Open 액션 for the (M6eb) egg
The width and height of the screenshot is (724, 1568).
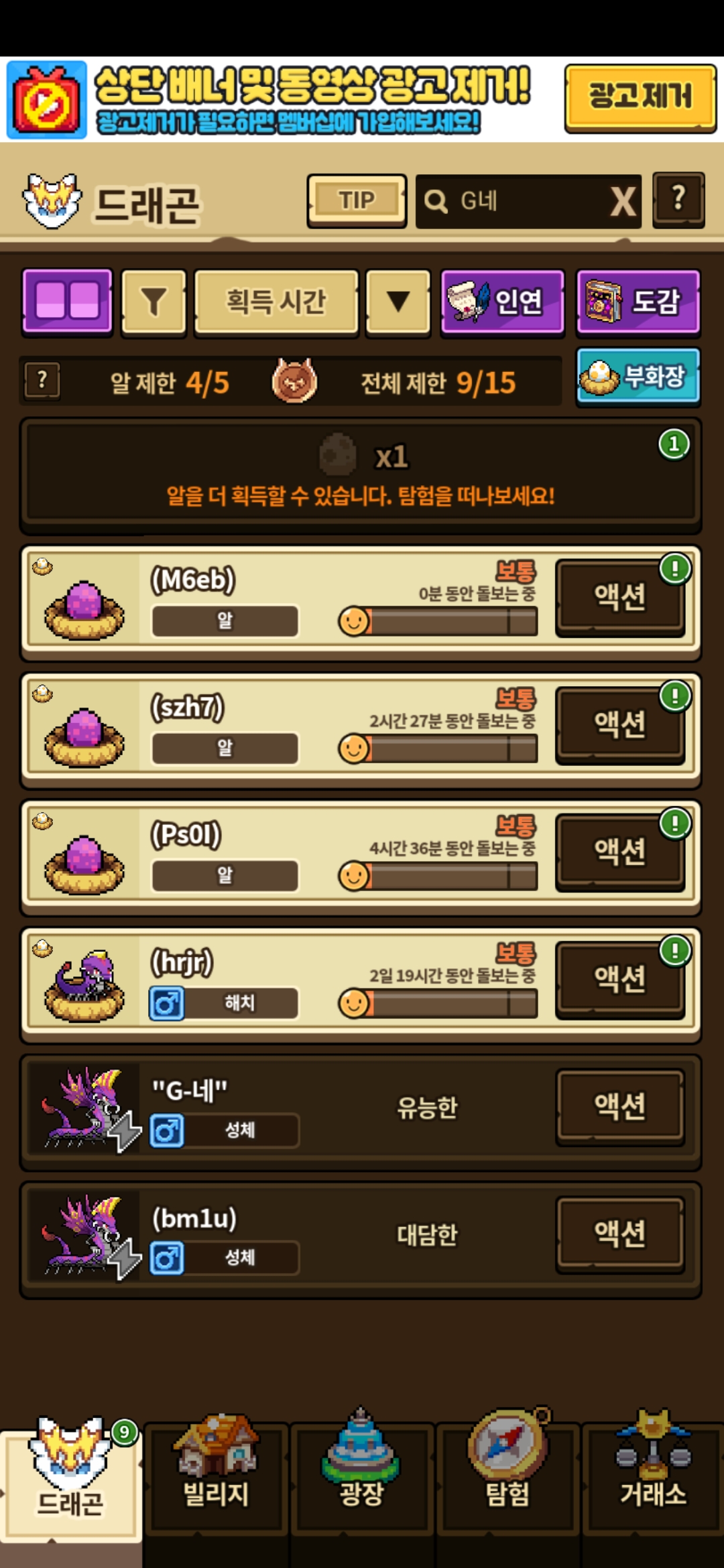620,596
